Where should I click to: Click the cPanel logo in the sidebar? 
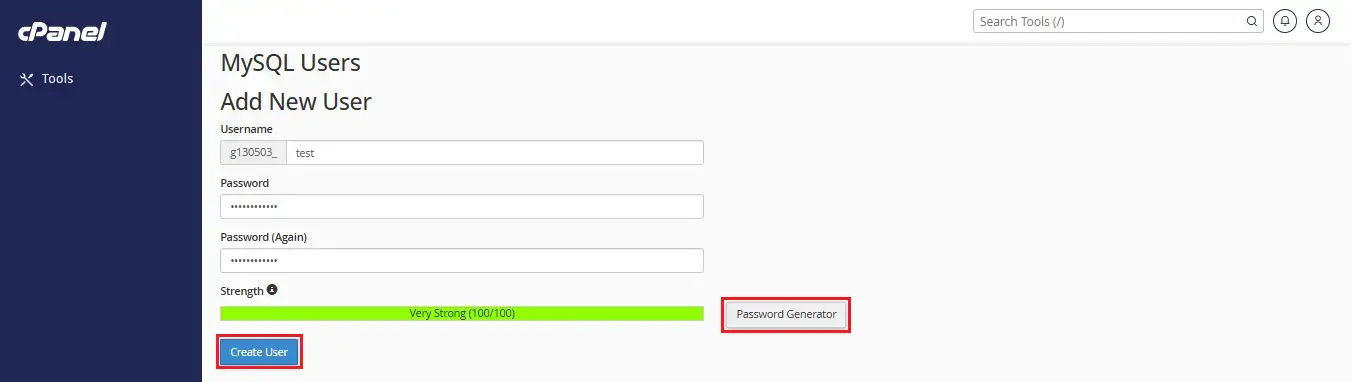click(x=61, y=32)
